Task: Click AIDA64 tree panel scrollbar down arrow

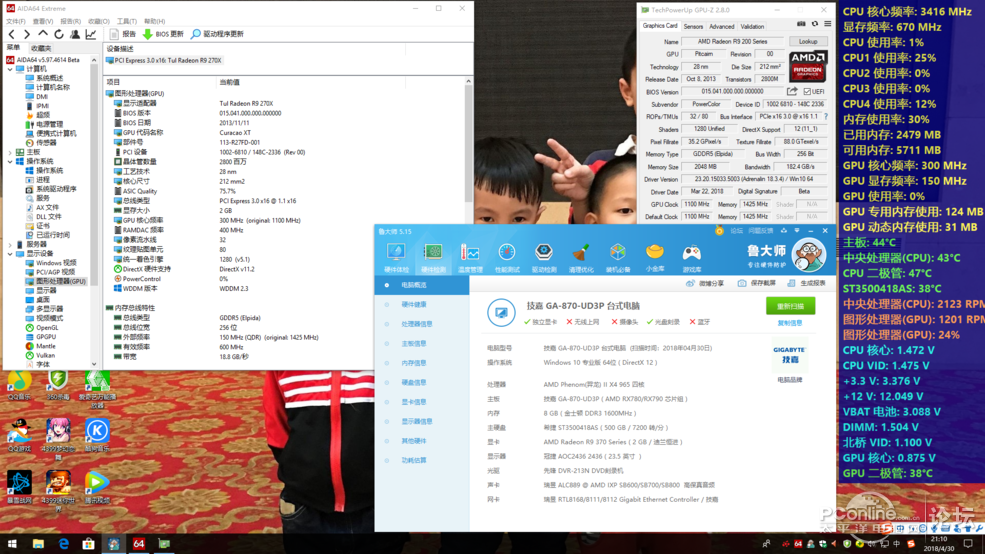Action: [x=94, y=364]
